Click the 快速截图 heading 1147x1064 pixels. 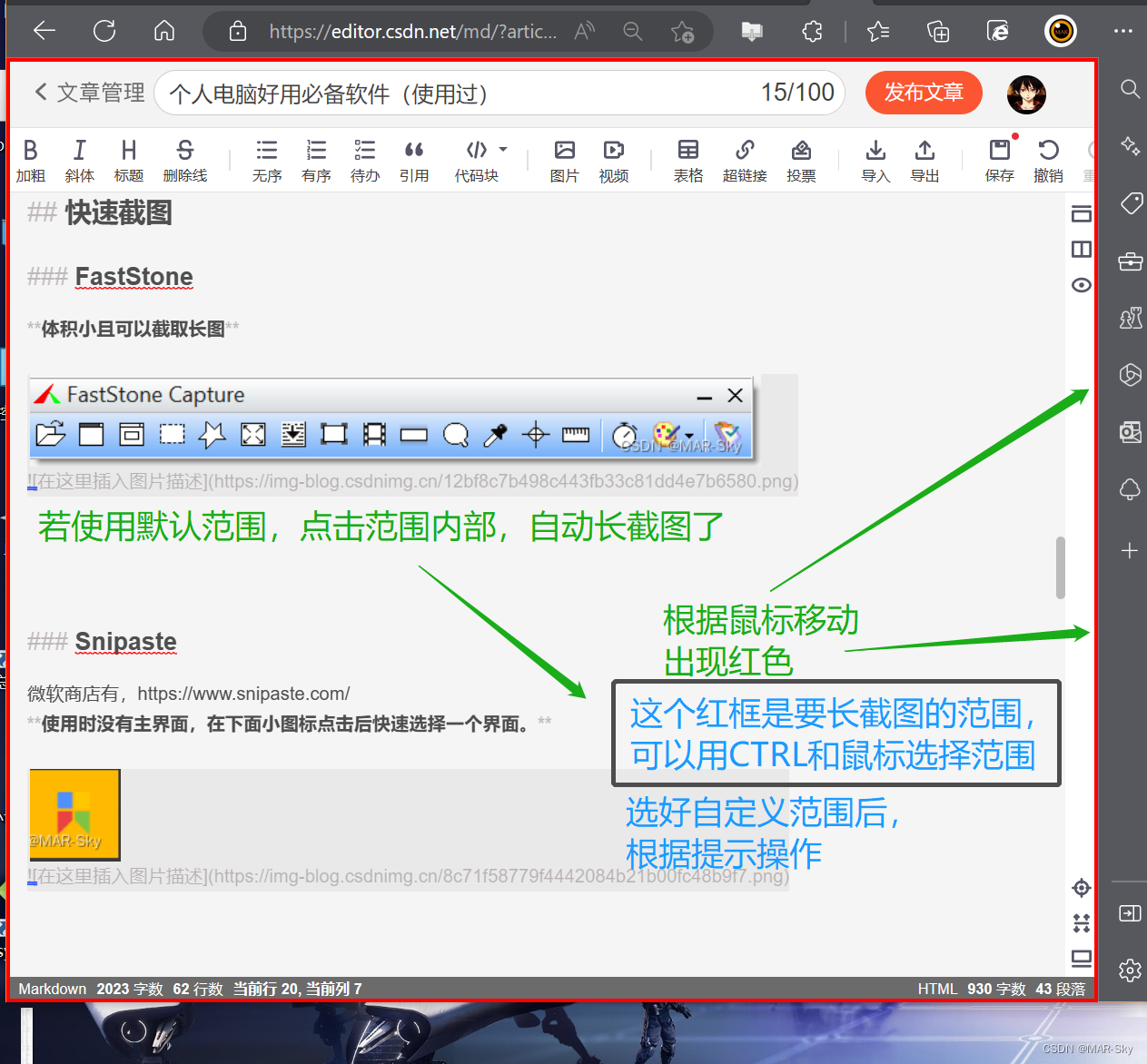tap(118, 213)
